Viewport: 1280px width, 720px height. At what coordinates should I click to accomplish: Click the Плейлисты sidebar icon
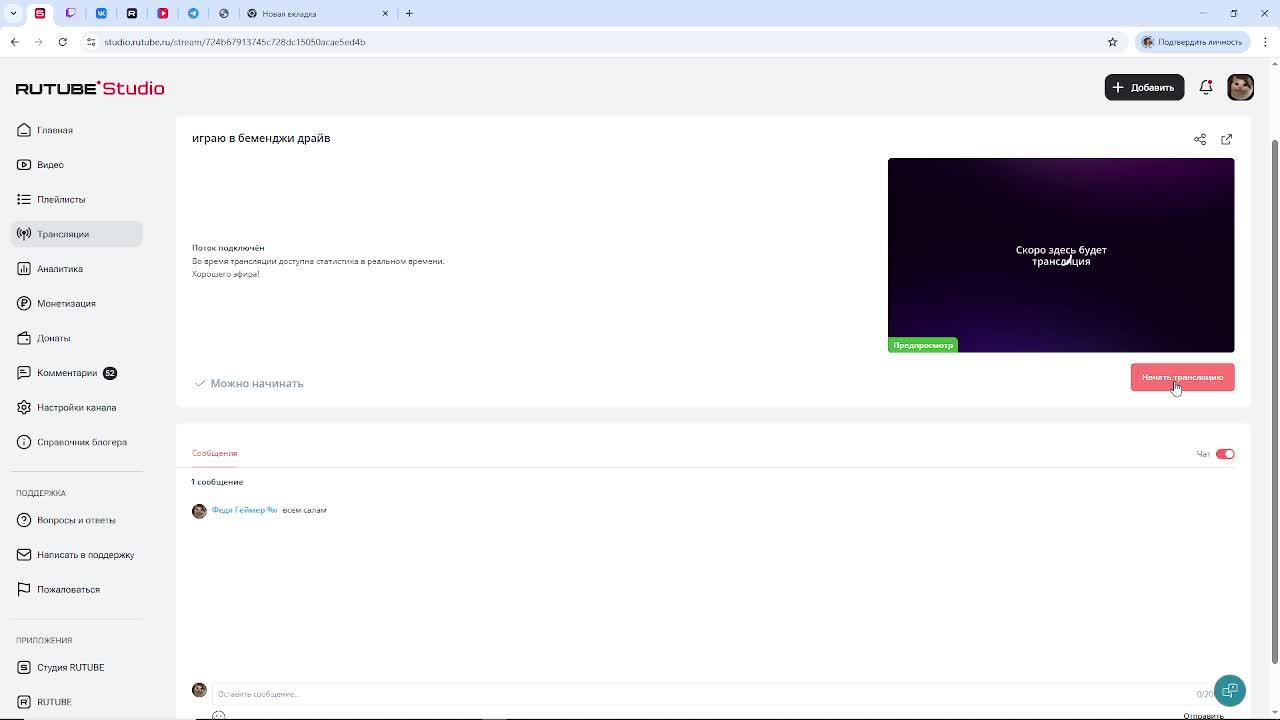point(24,199)
